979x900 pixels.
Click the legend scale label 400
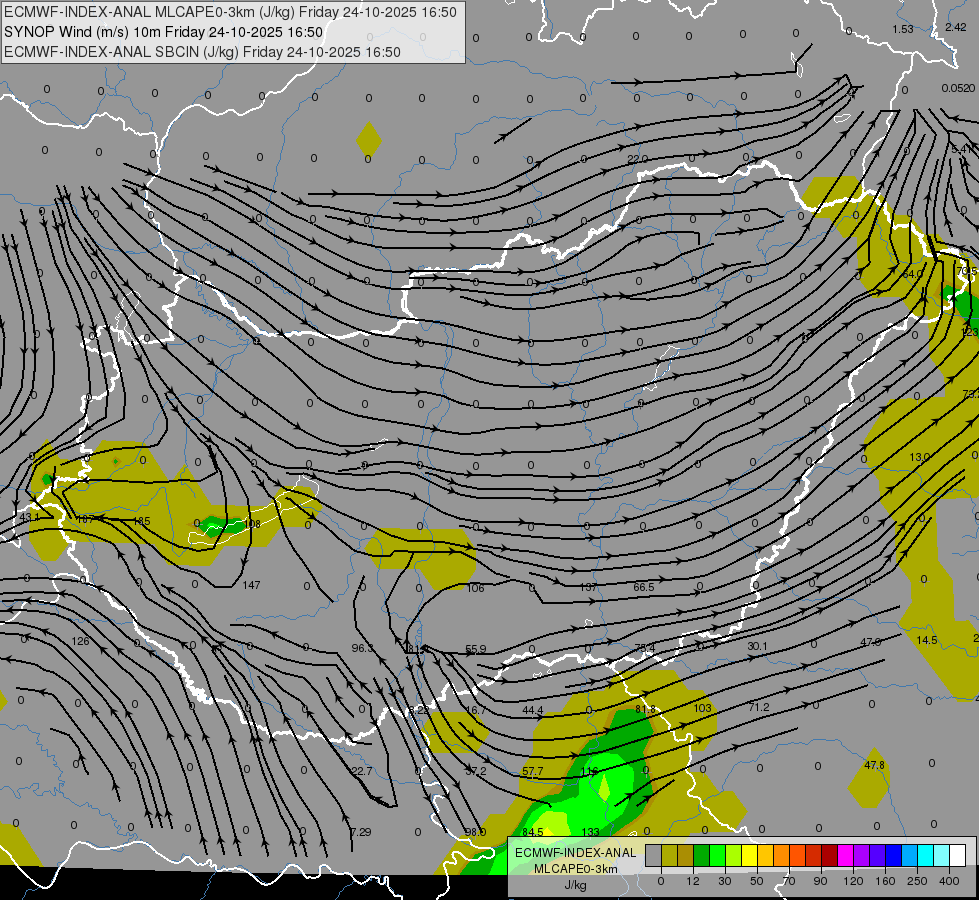(949, 881)
